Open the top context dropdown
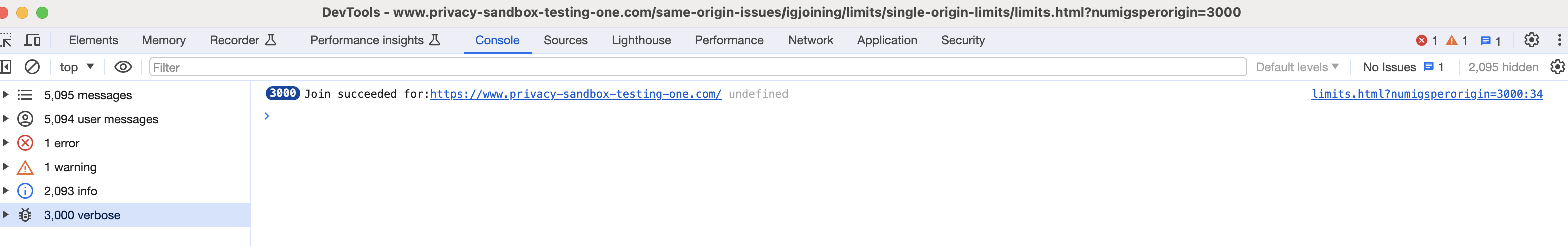 (x=77, y=67)
